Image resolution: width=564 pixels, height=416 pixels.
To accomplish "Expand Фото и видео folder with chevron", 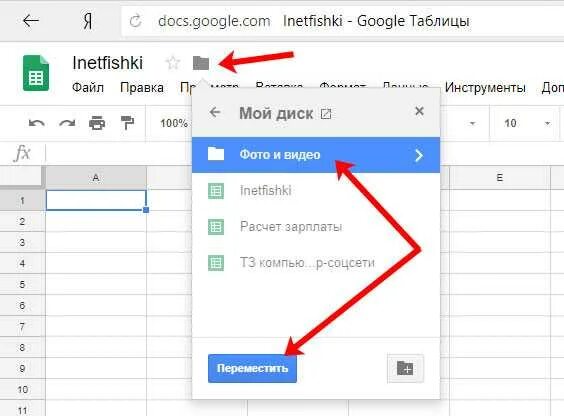I will [419, 155].
